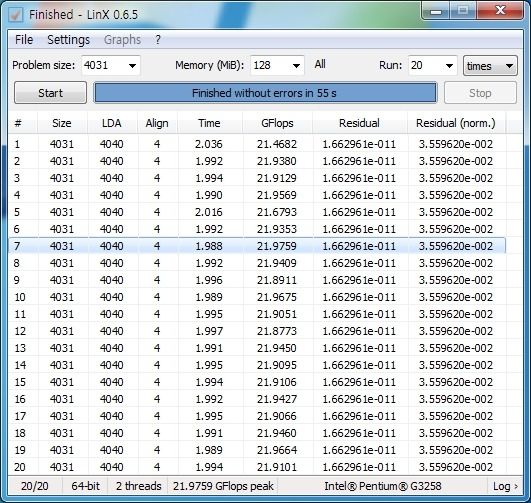Select GFlops value 21.9051
Viewport: 531px width, 503px height.
coord(277,314)
